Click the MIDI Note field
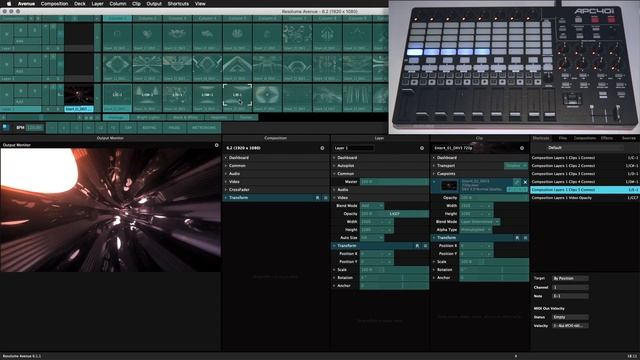Screen dimensions: 640x360 570,296
